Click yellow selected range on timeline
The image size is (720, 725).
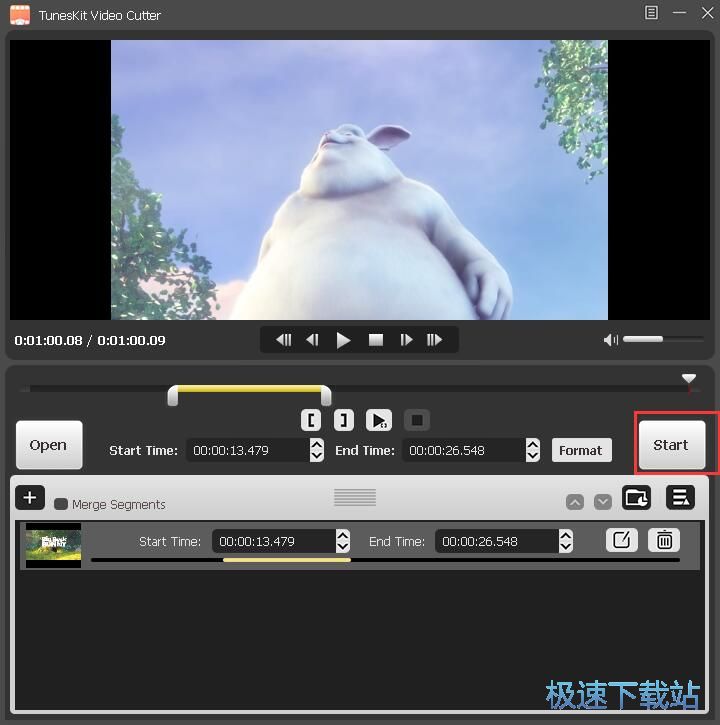[249, 389]
